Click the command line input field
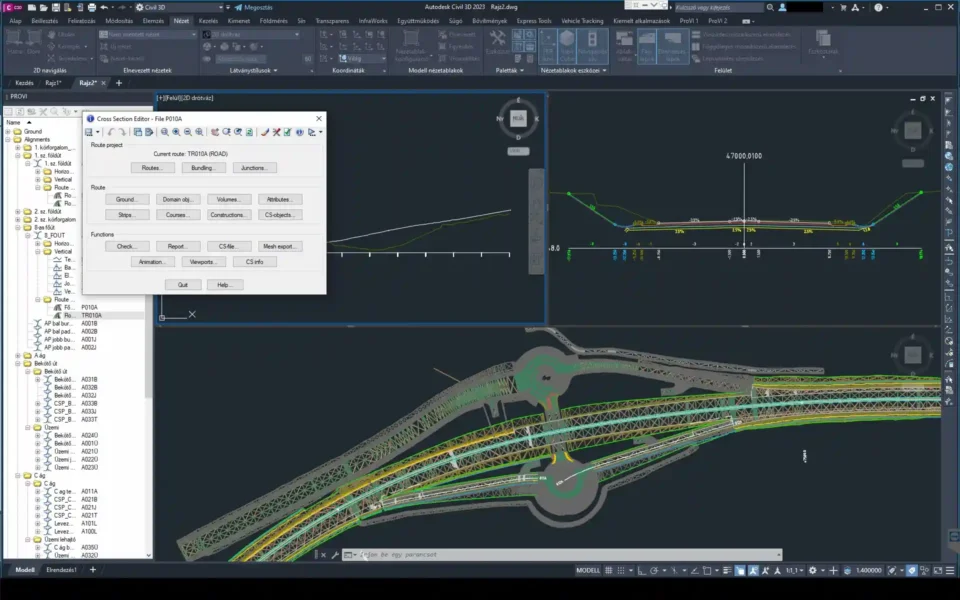 tap(562, 555)
